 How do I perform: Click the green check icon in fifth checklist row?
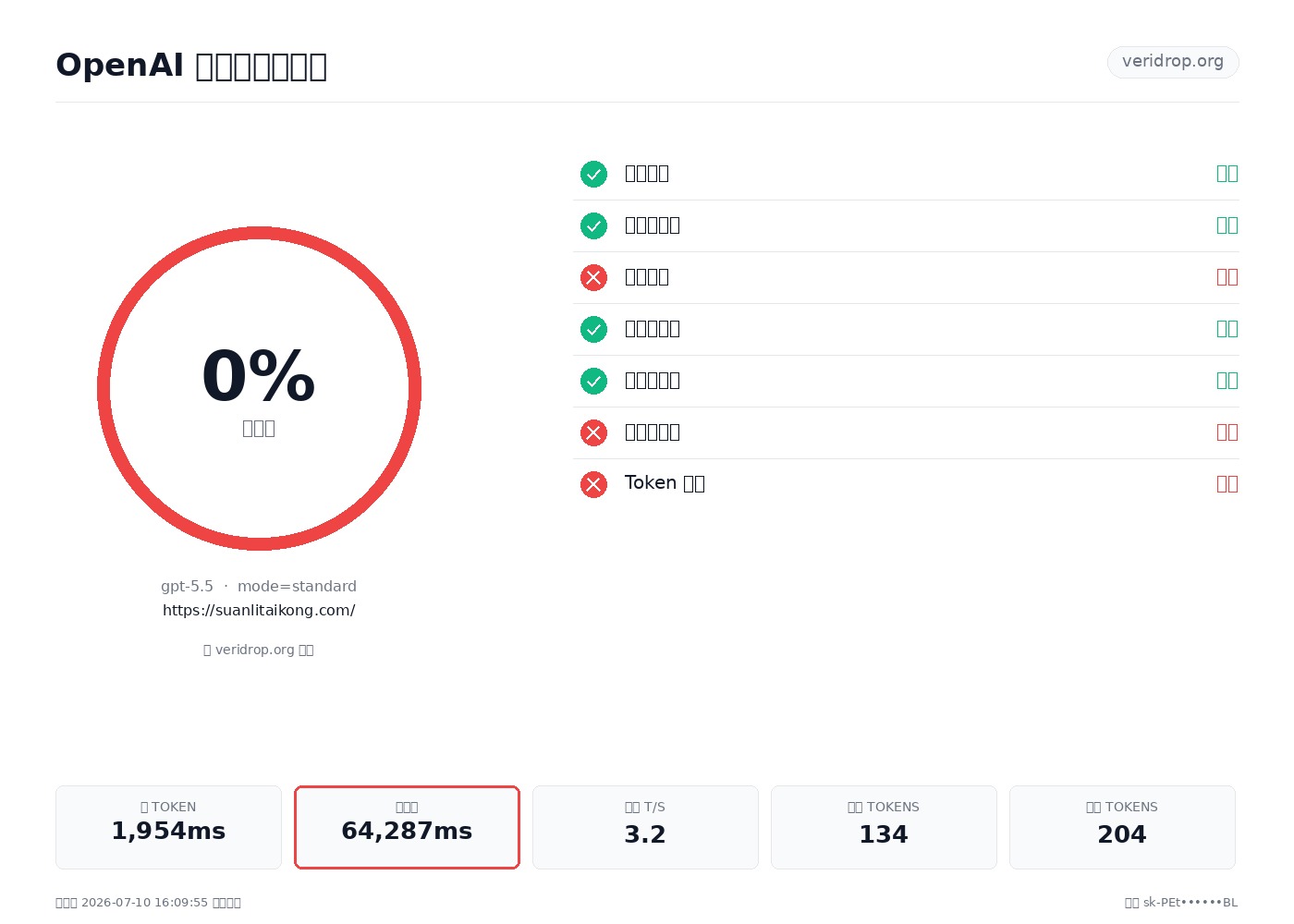pos(593,381)
